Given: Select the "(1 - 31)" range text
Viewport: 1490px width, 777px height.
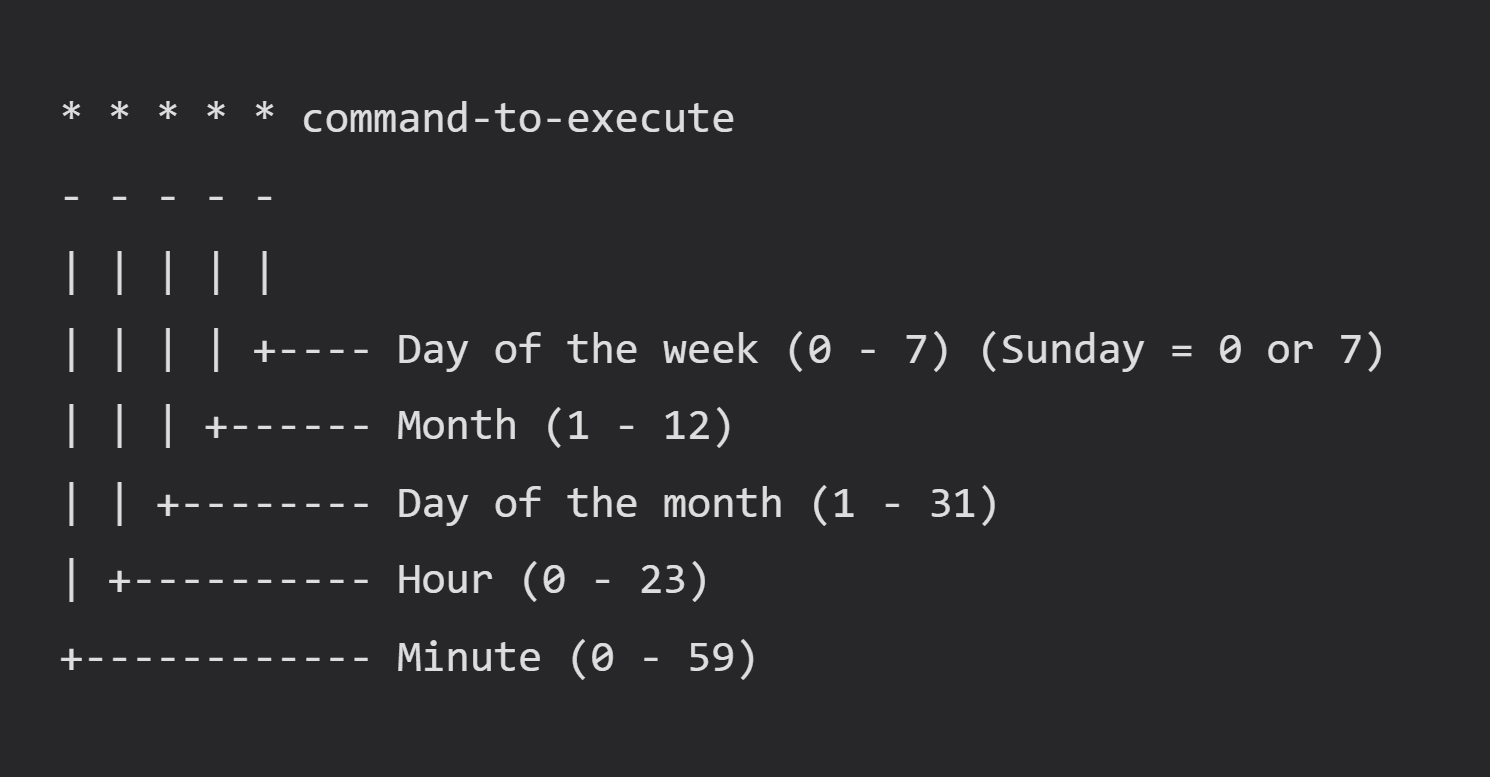Looking at the screenshot, I should tap(904, 503).
